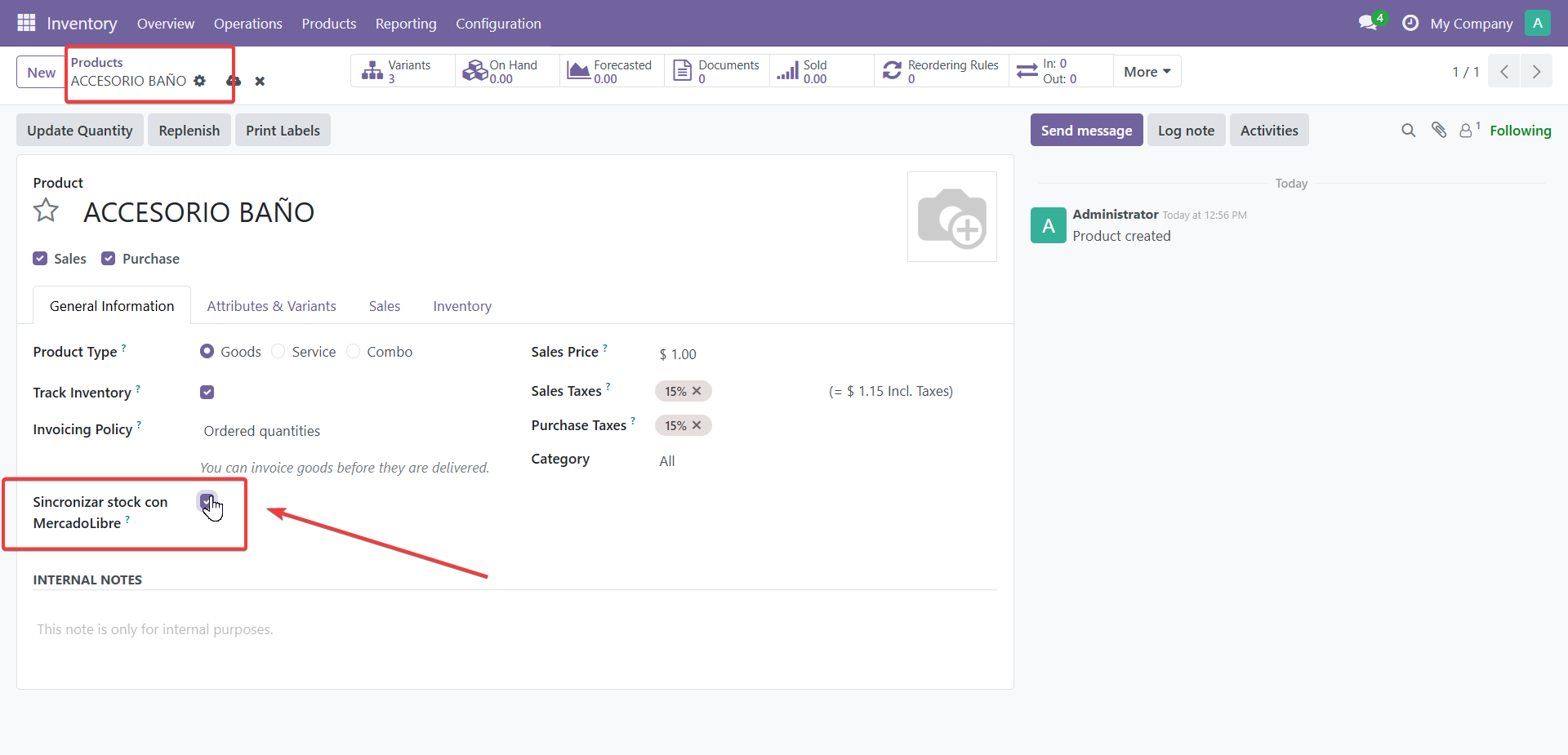Click the Update Quantity button

coord(80,131)
